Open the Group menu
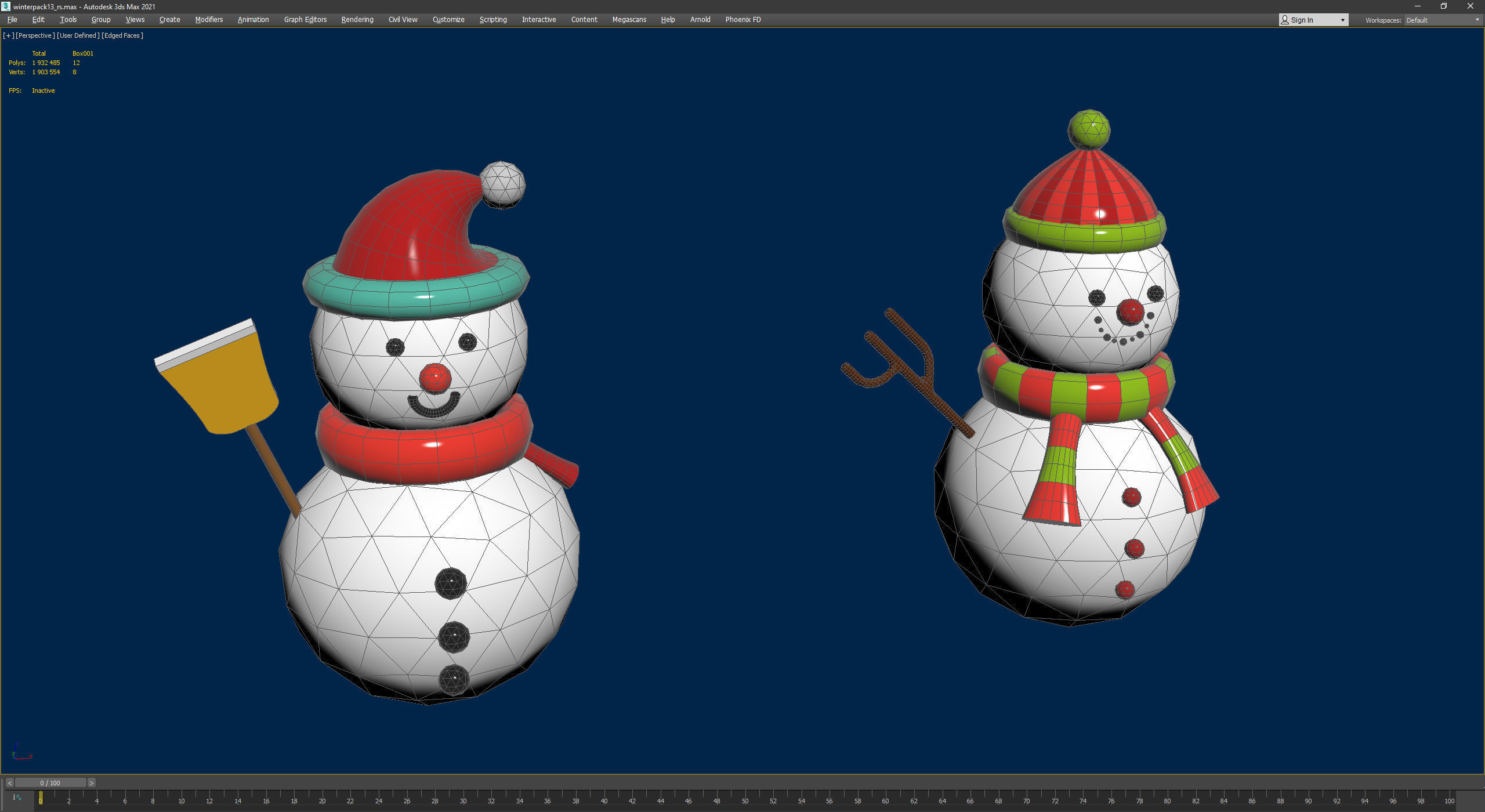This screenshot has height=812, width=1485. tap(101, 20)
